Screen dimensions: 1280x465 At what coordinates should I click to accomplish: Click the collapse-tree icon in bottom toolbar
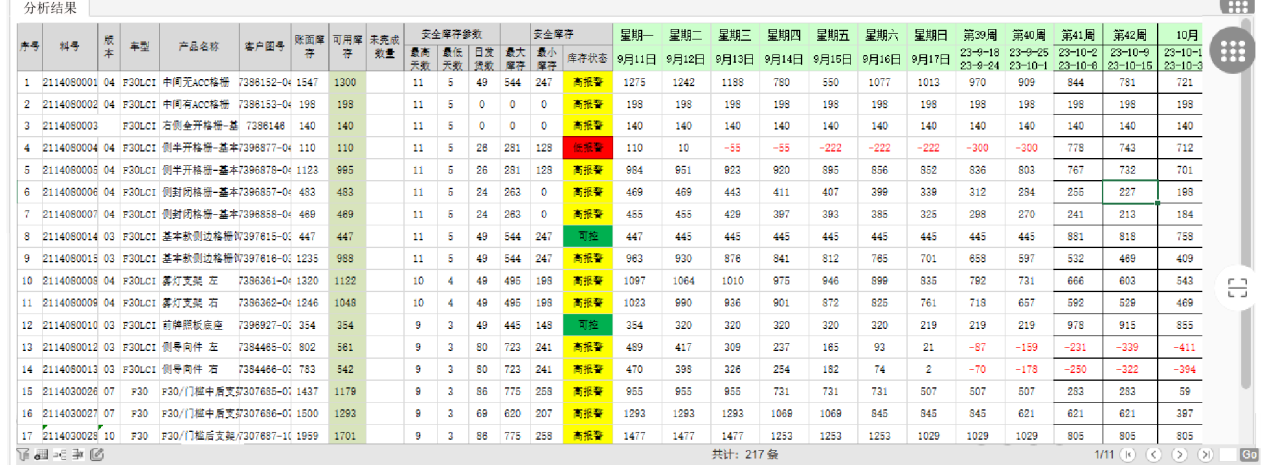(79, 455)
